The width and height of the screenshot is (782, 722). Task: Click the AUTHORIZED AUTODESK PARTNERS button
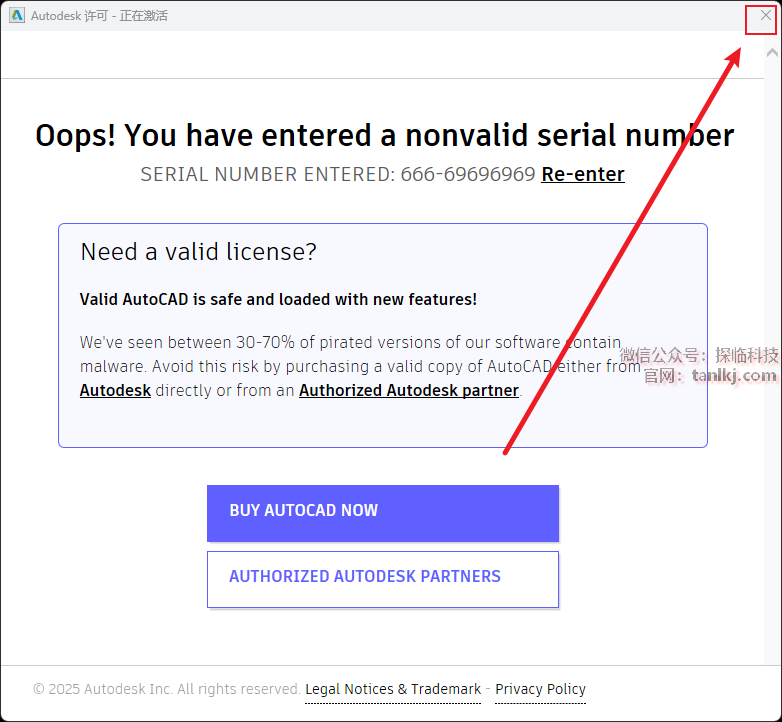click(x=382, y=578)
